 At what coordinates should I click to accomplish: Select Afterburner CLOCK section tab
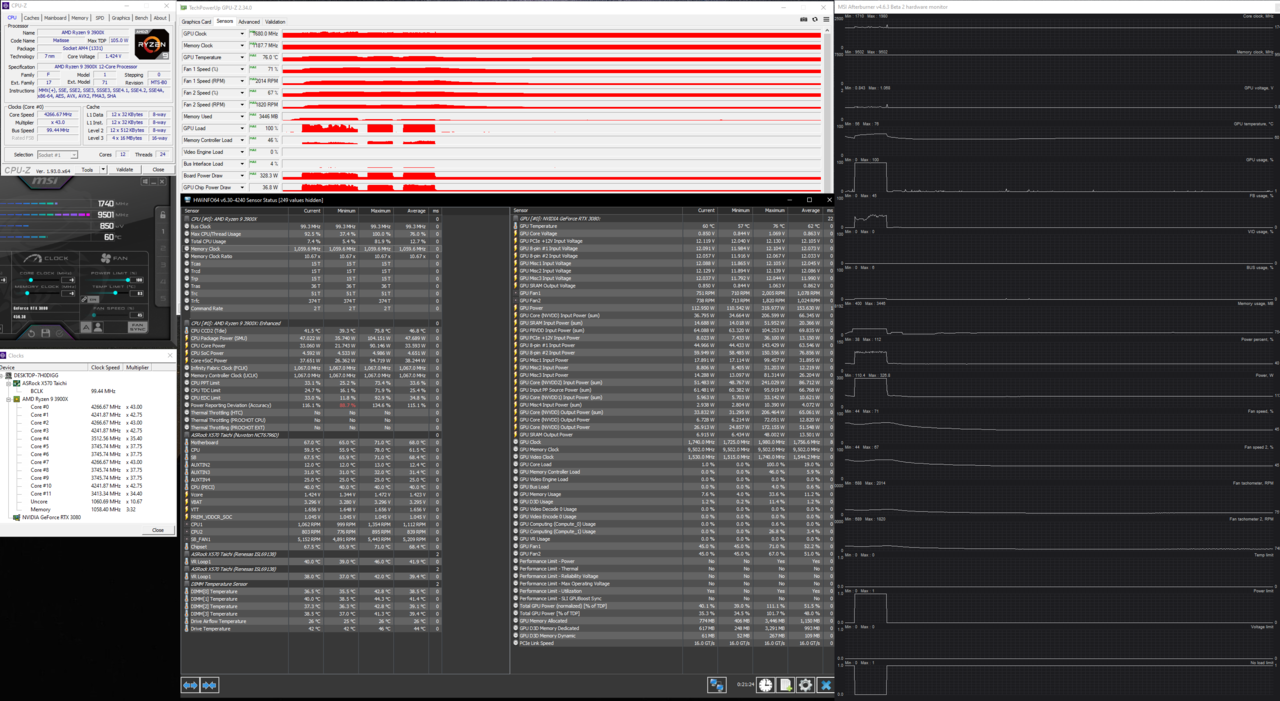46,258
